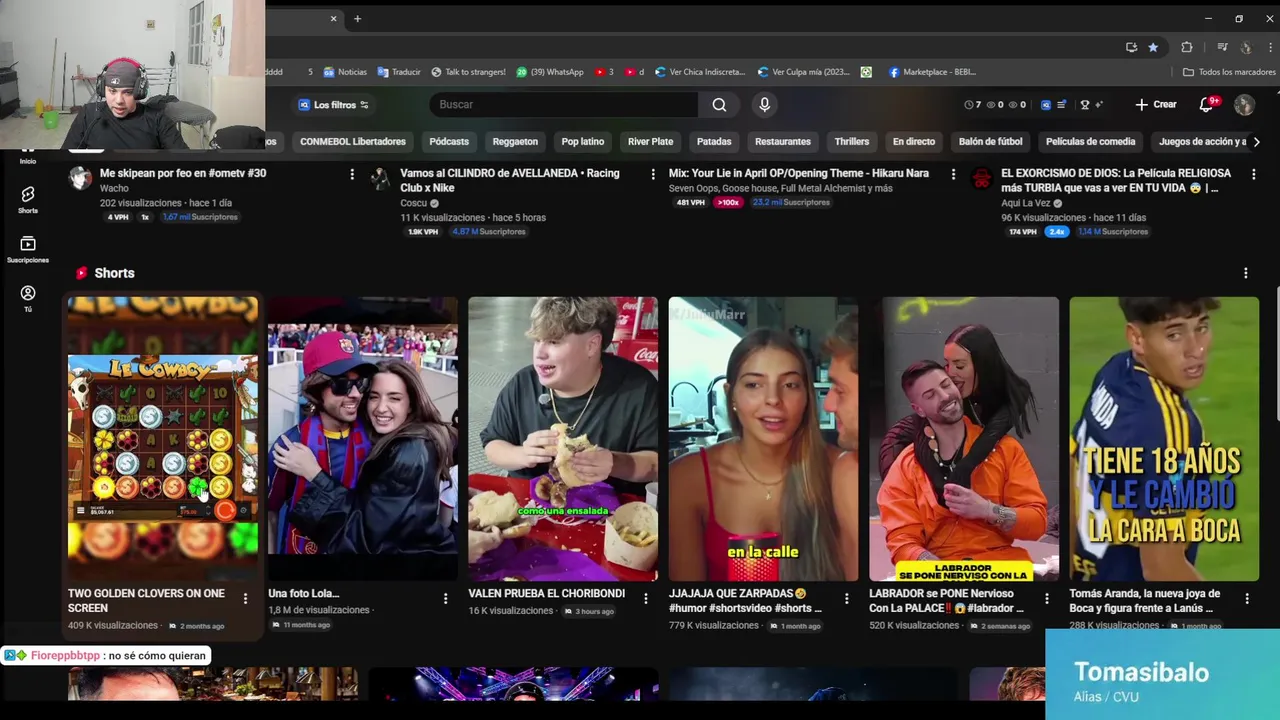Open options for Tomás Aranda short
This screenshot has height=720, width=1280.
tap(1247, 599)
